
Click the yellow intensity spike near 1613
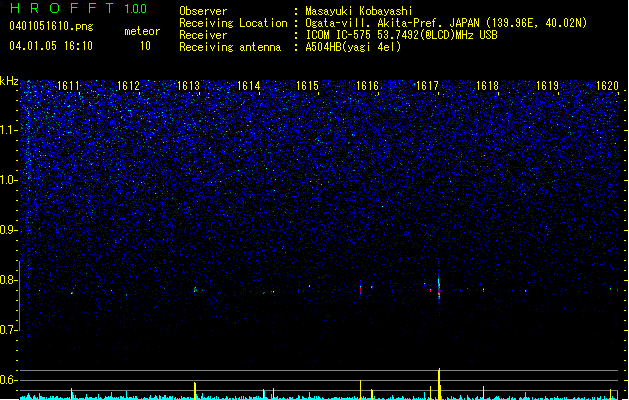tap(195, 391)
